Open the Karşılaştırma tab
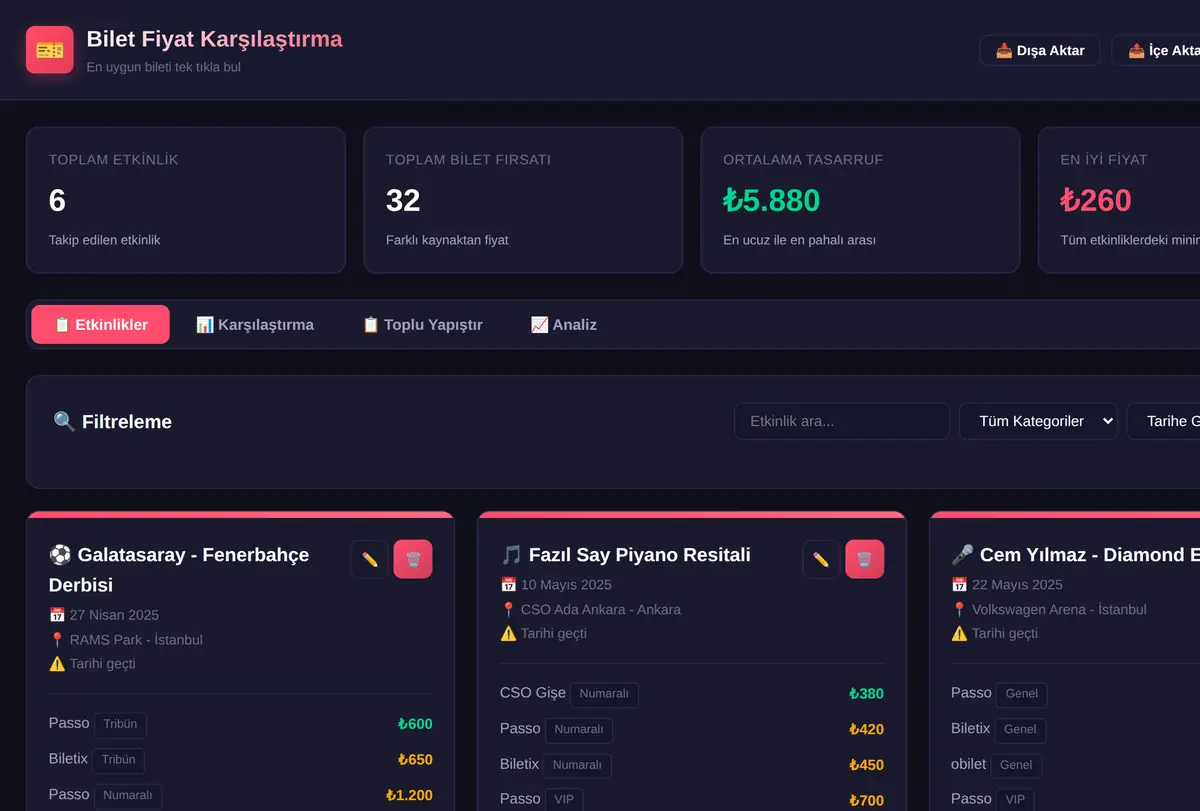The height and width of the screenshot is (811, 1200). [255, 325]
